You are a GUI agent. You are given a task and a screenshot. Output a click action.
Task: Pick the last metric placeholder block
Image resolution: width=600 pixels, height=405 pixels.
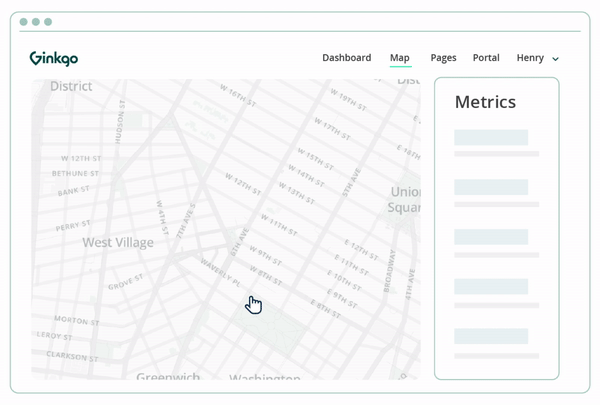click(491, 337)
